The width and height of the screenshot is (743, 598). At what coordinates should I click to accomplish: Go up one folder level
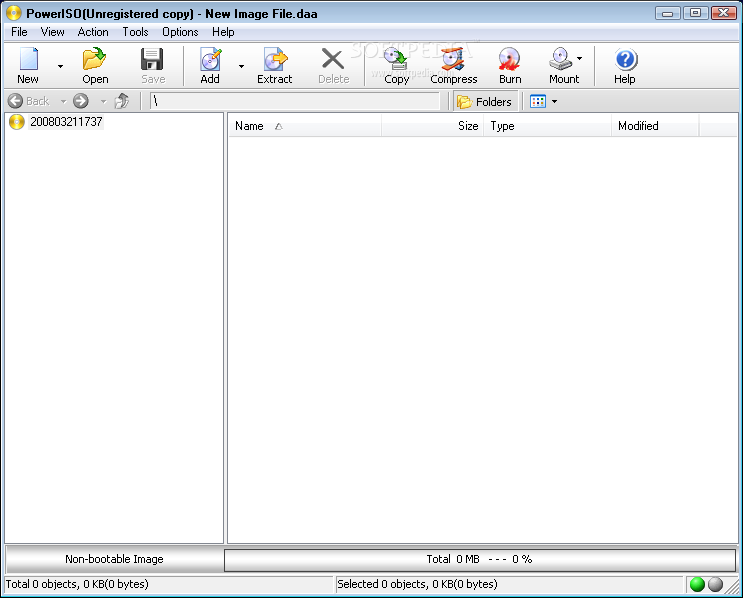122,100
